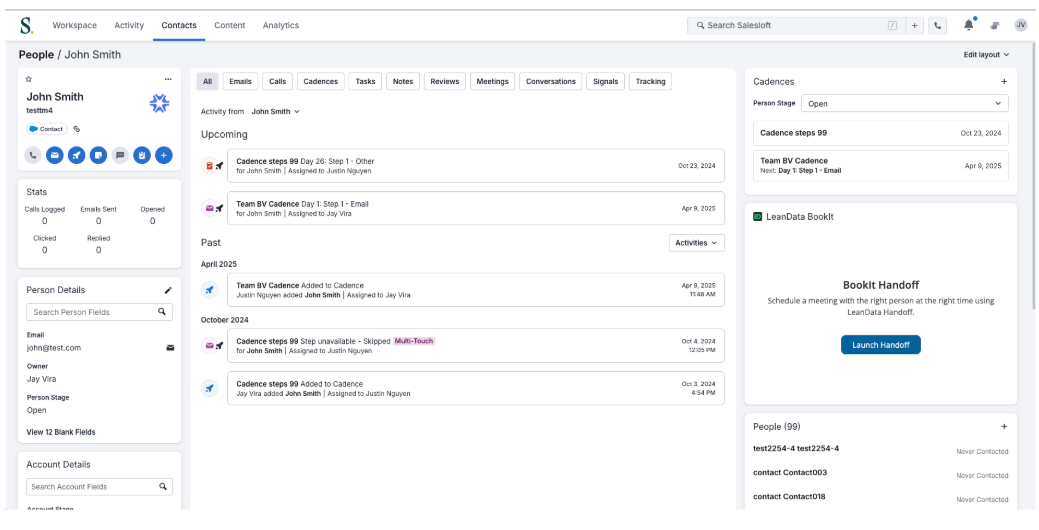Switch to the Reviews tab
This screenshot has height=530, width=1039.
[x=445, y=81]
